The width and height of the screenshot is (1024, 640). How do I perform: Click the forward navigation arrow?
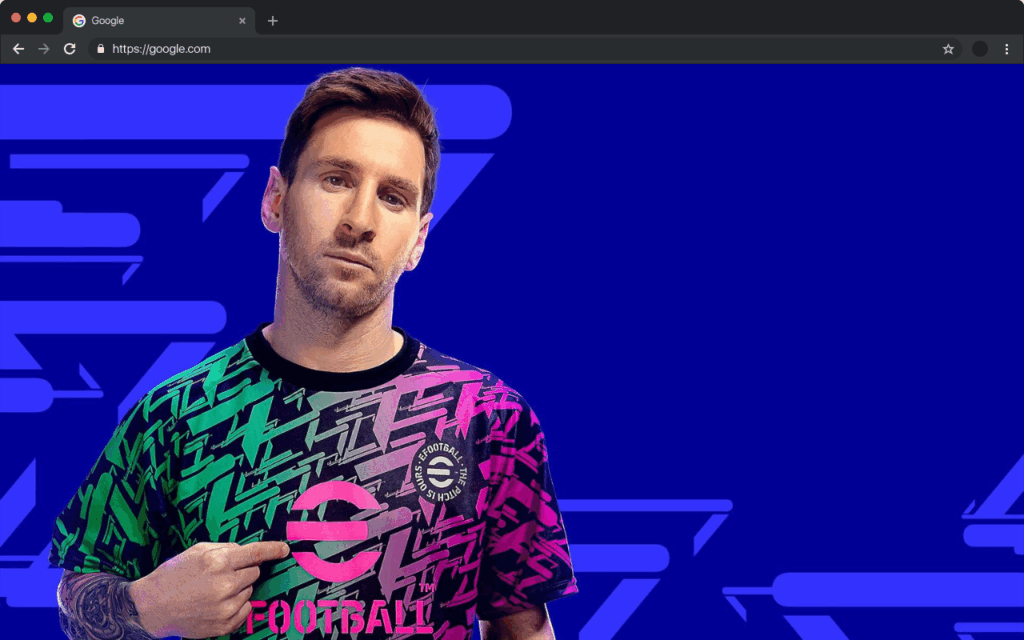click(43, 48)
